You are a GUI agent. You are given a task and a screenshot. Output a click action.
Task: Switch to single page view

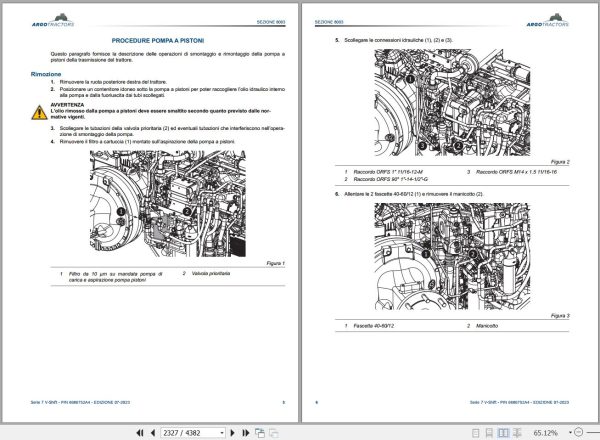(x=476, y=433)
